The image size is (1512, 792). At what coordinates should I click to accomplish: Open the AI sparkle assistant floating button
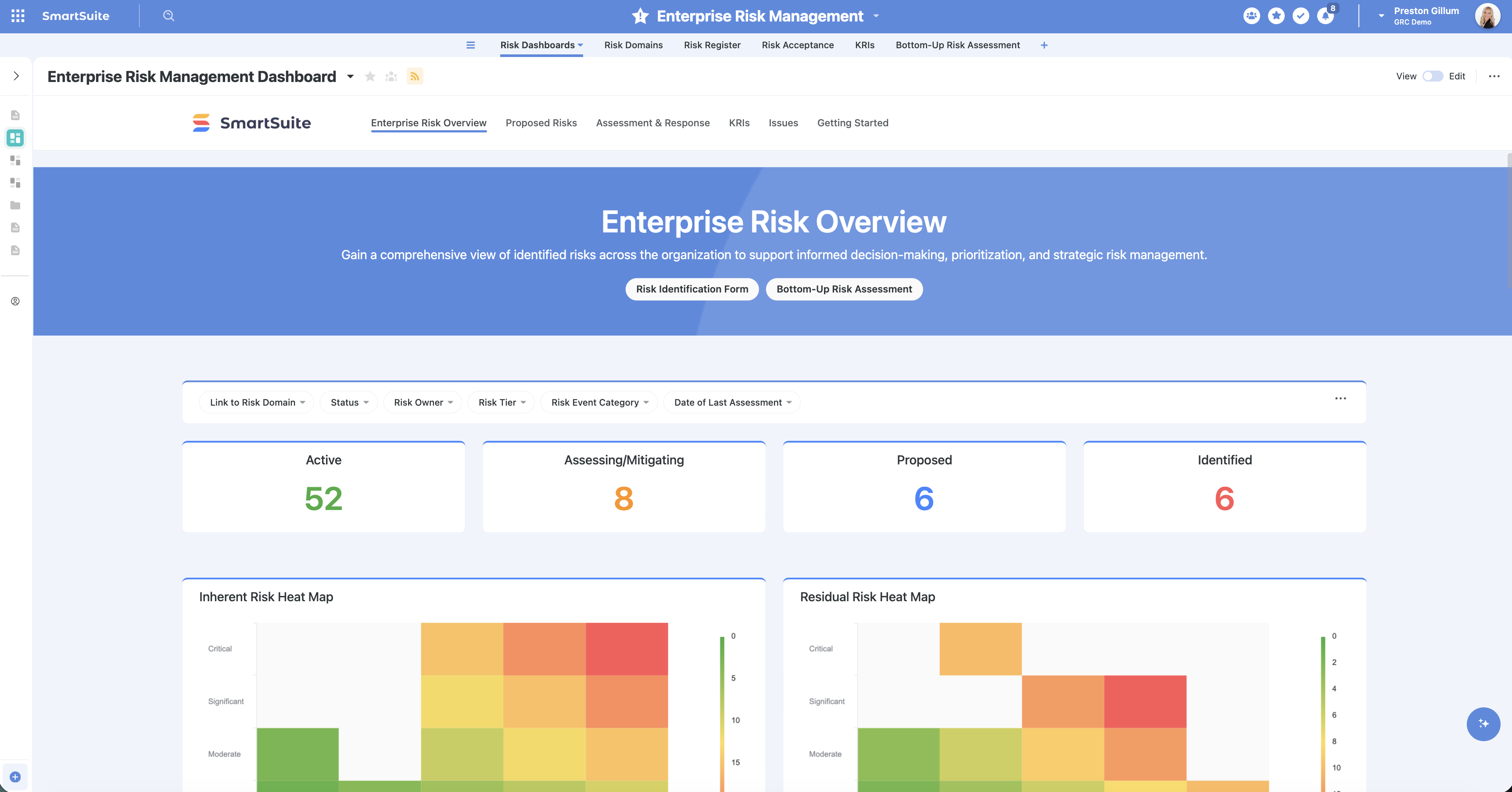point(1483,724)
